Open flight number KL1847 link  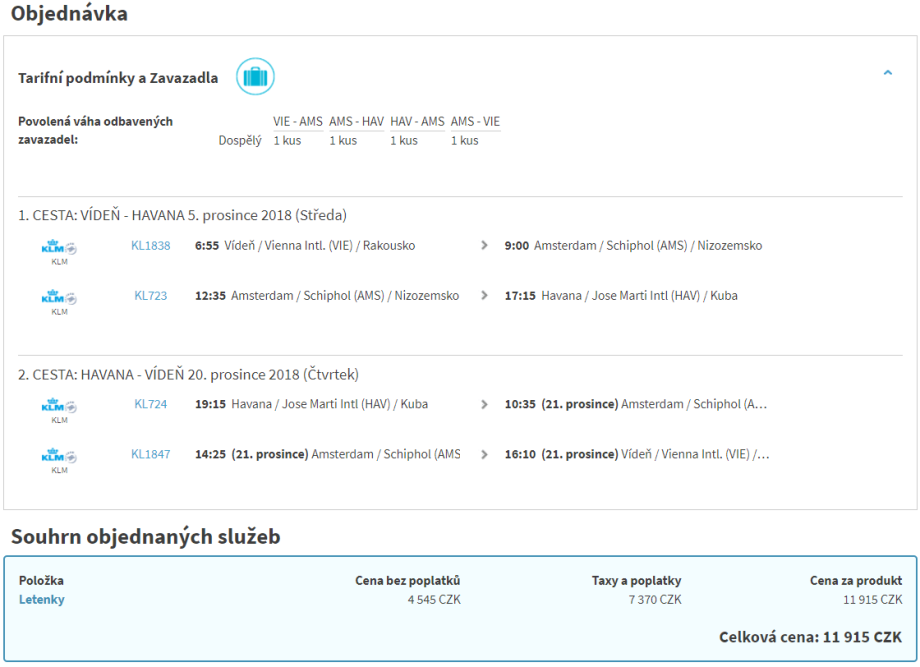pos(151,455)
